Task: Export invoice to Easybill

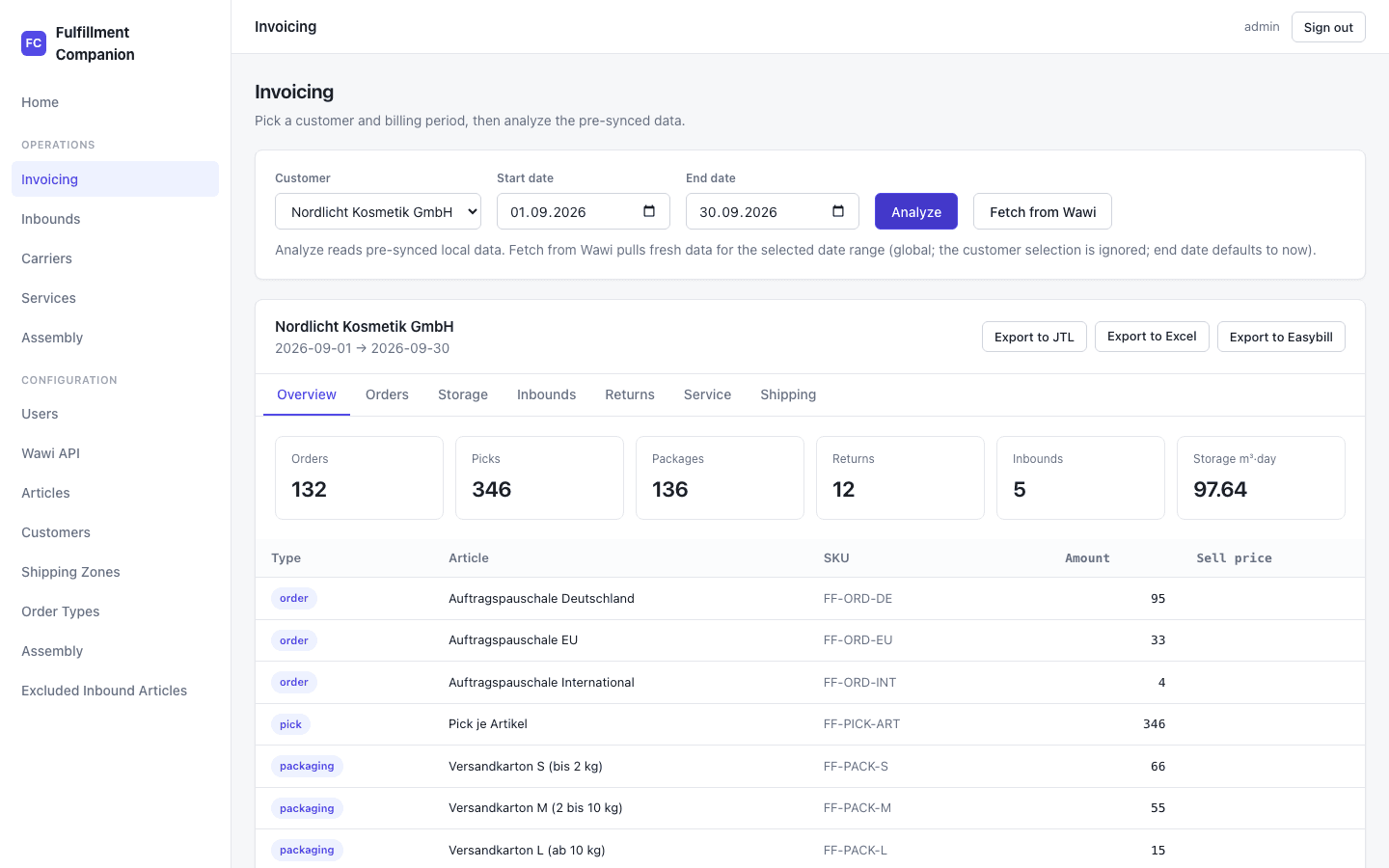Action: 1281,337
